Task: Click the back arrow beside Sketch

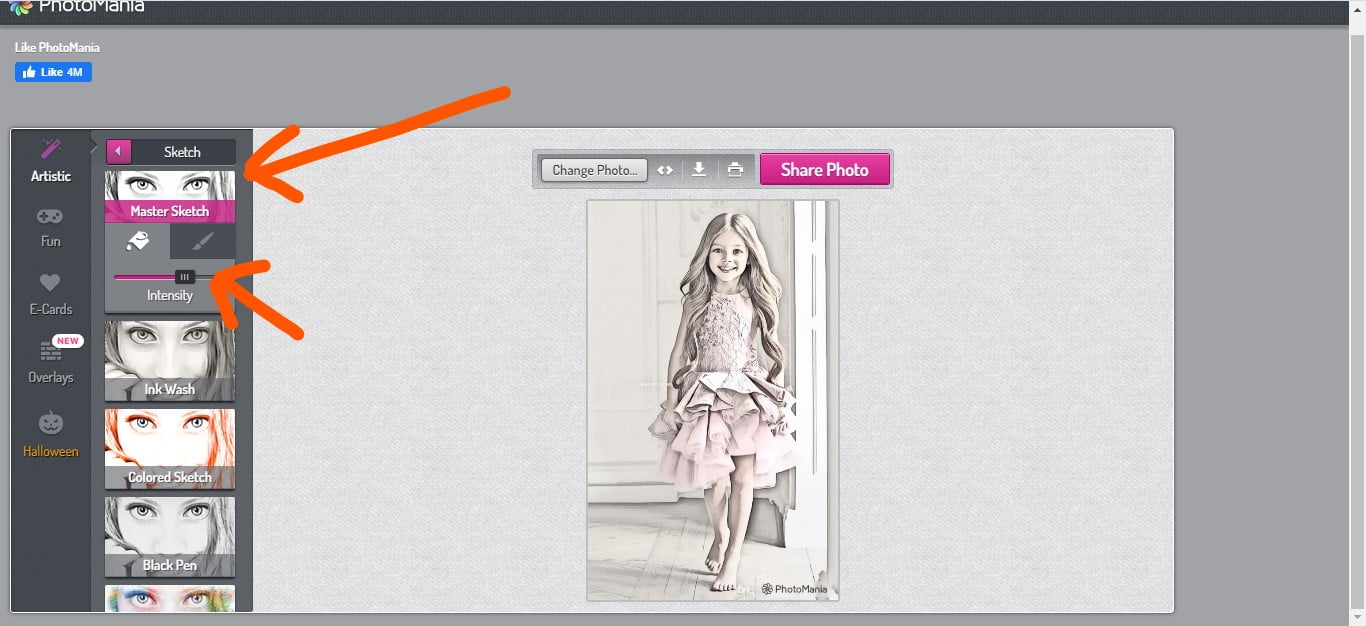Action: [118, 152]
